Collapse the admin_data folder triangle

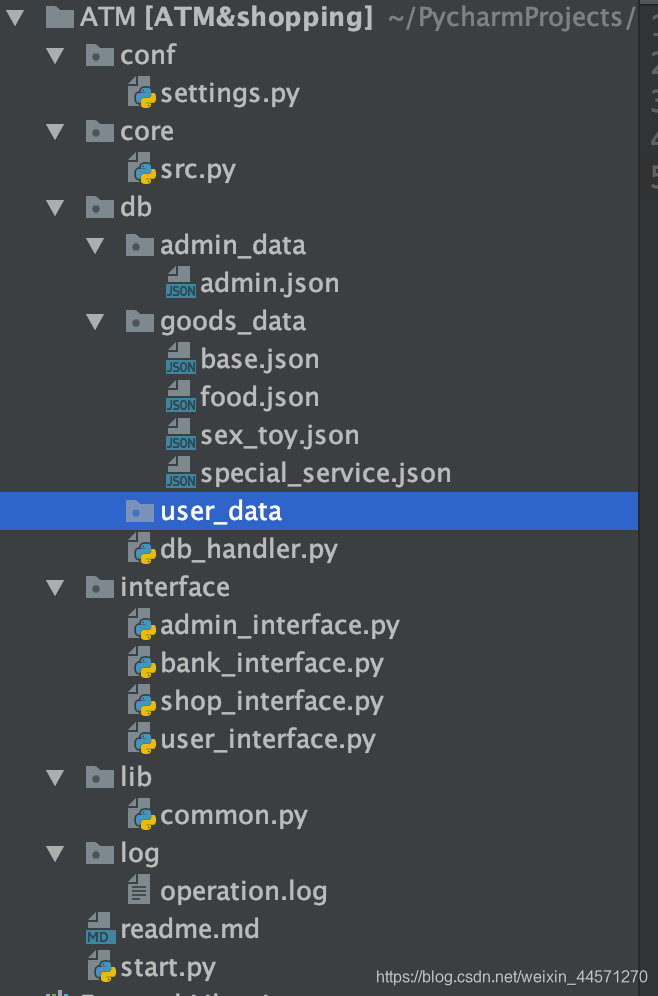pyautogui.click(x=95, y=245)
